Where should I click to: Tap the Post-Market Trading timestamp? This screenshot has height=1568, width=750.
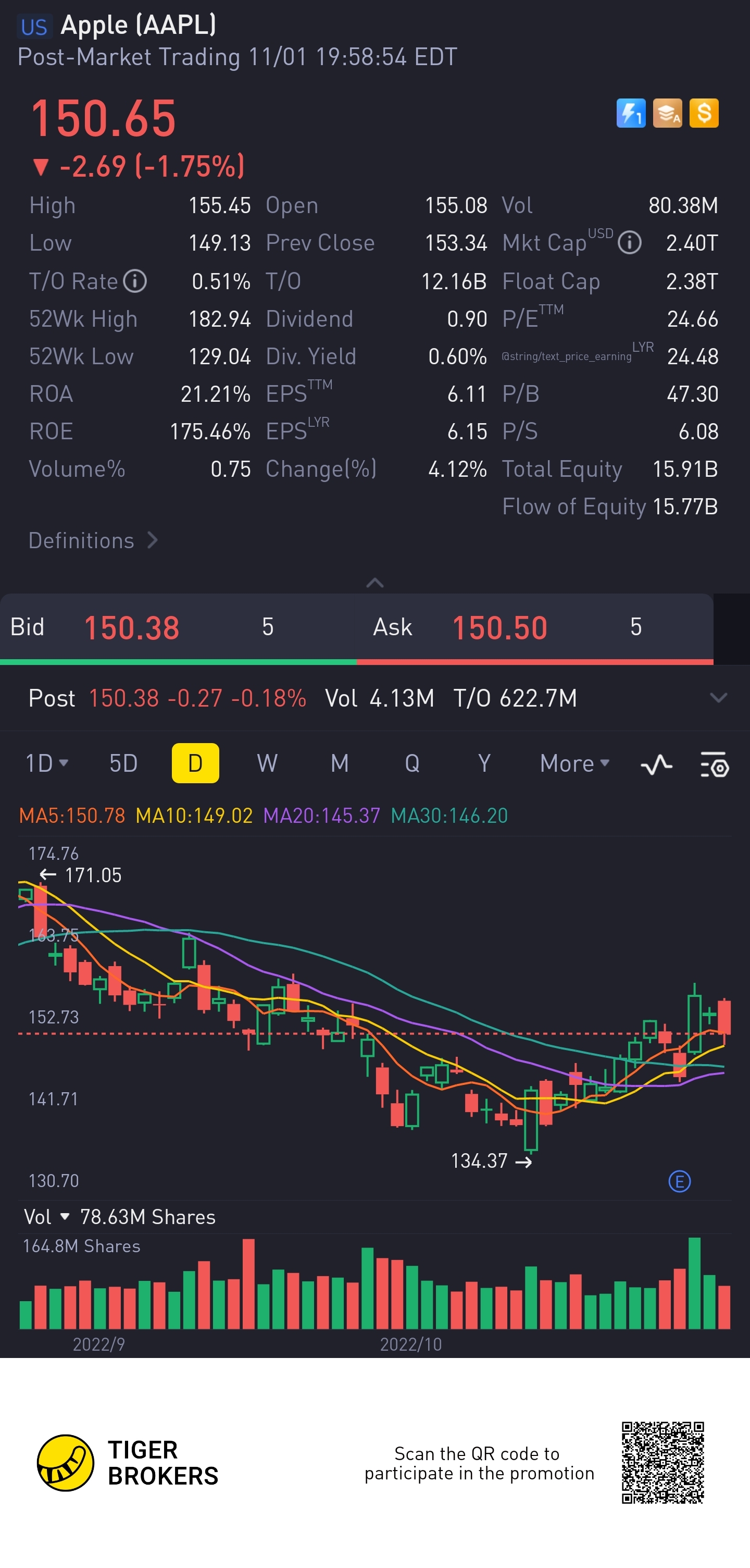click(x=237, y=57)
